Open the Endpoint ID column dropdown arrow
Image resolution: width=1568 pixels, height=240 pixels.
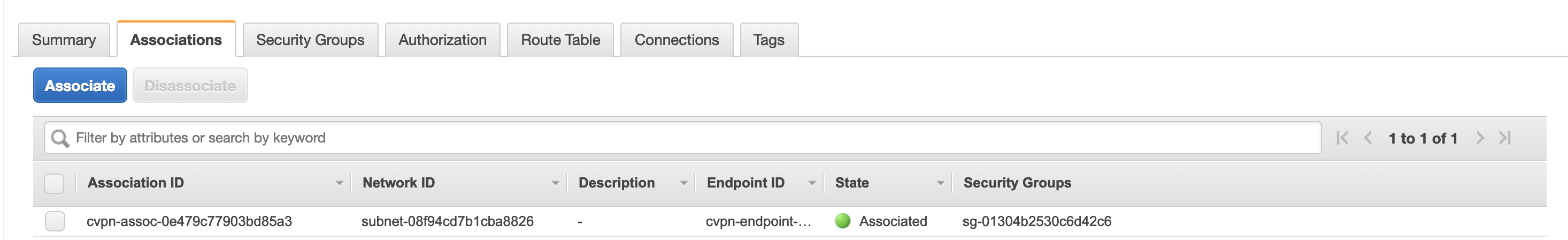[812, 183]
